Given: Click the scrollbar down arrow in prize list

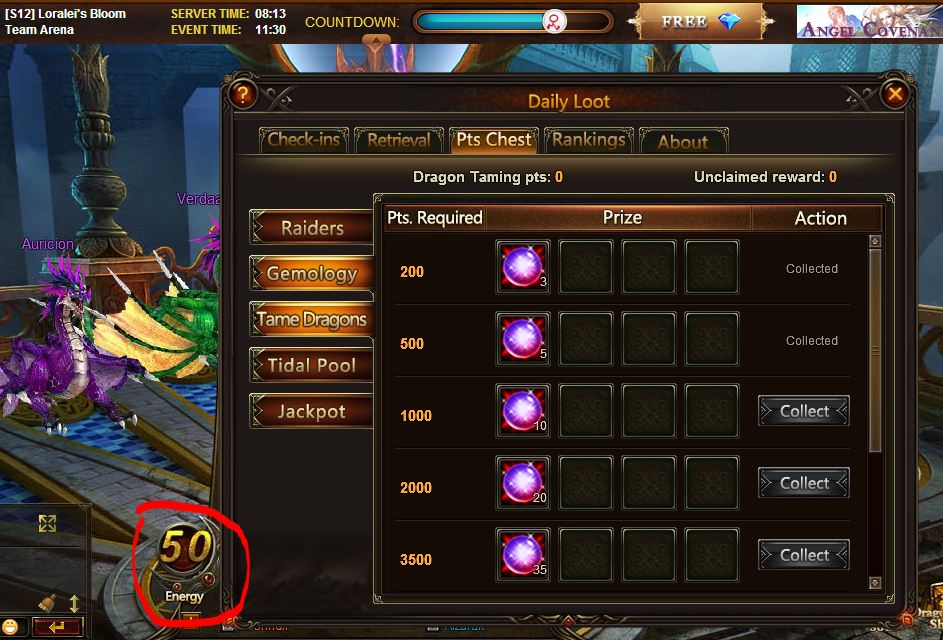Looking at the screenshot, I should [x=875, y=582].
